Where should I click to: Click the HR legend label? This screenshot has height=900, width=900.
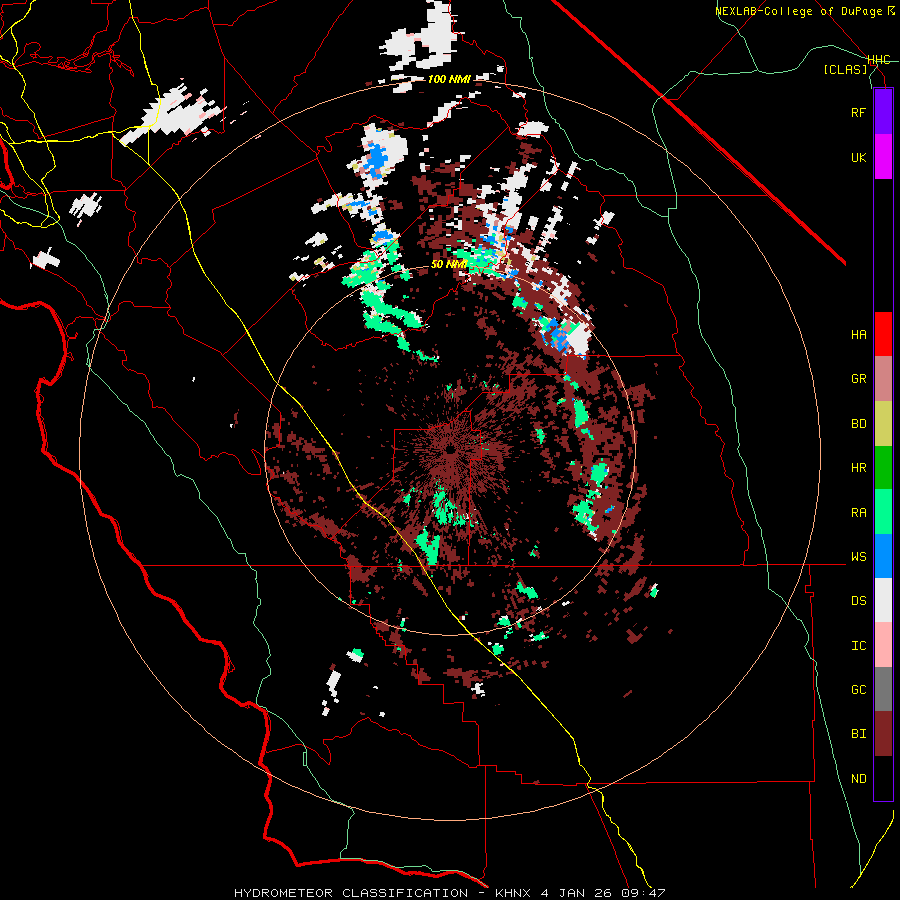click(858, 468)
